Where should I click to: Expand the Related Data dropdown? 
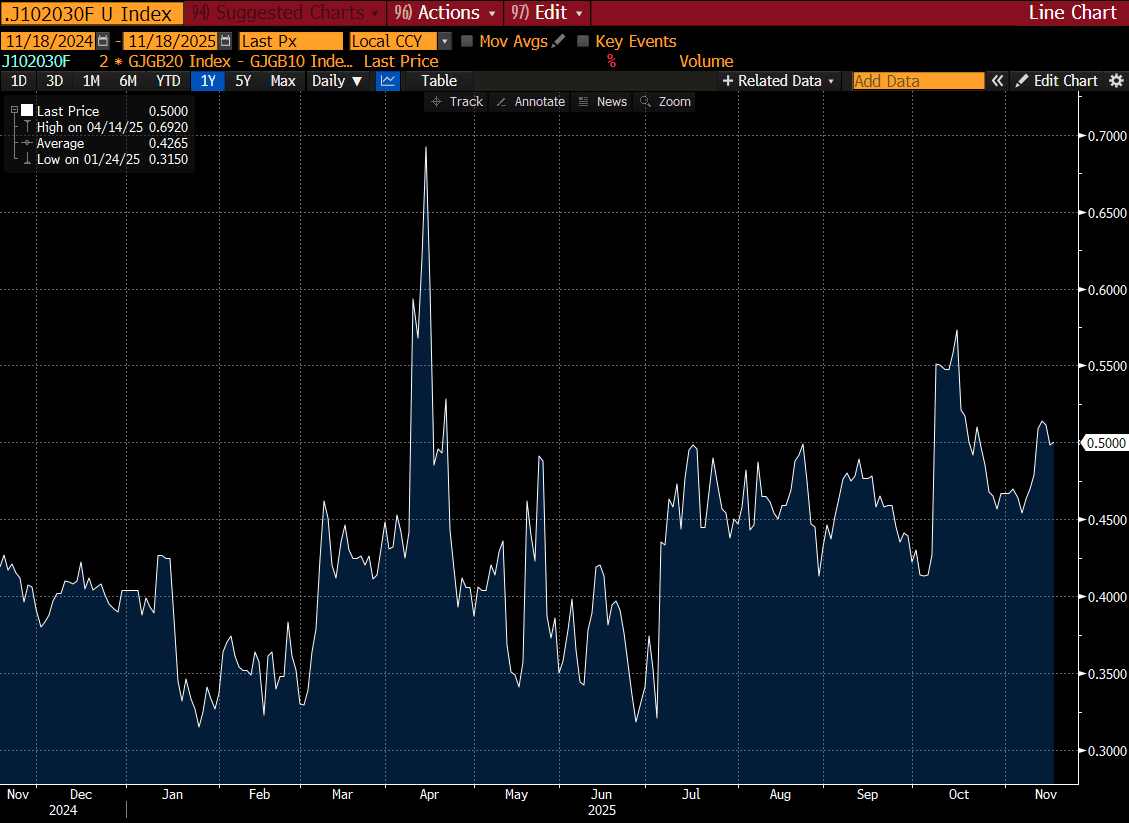tap(779, 81)
